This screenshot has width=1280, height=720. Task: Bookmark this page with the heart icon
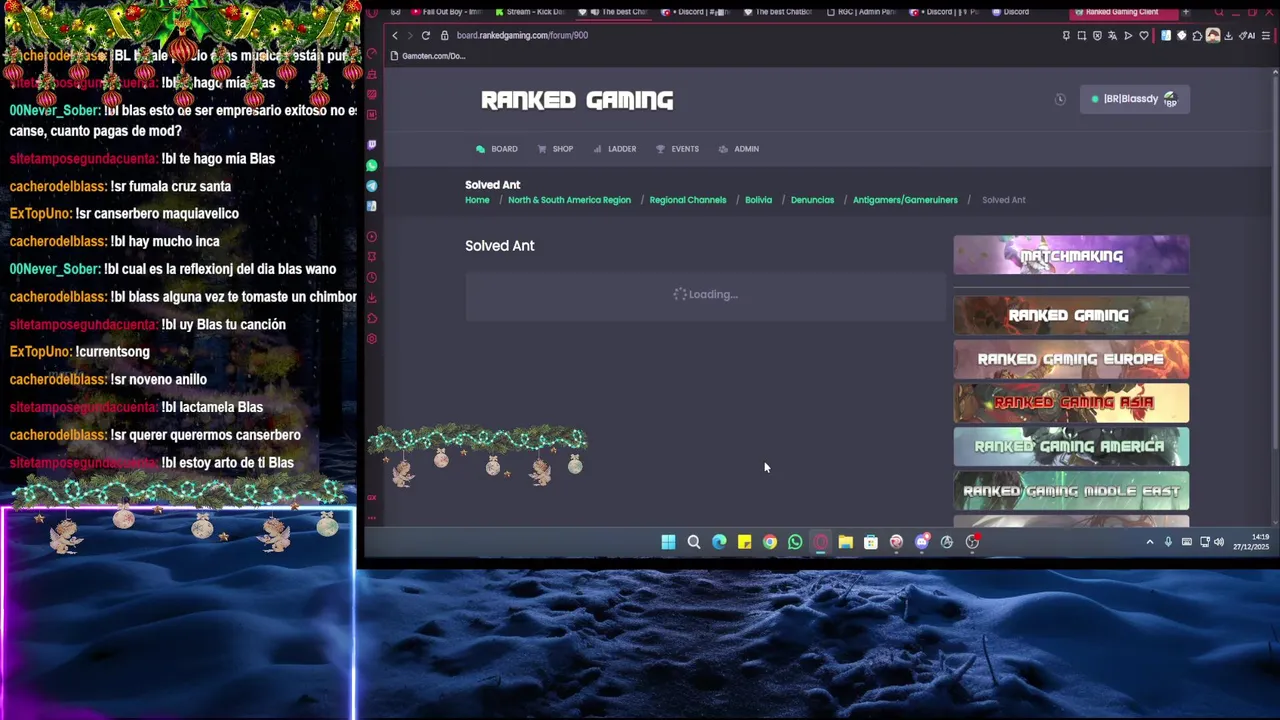point(1144,36)
